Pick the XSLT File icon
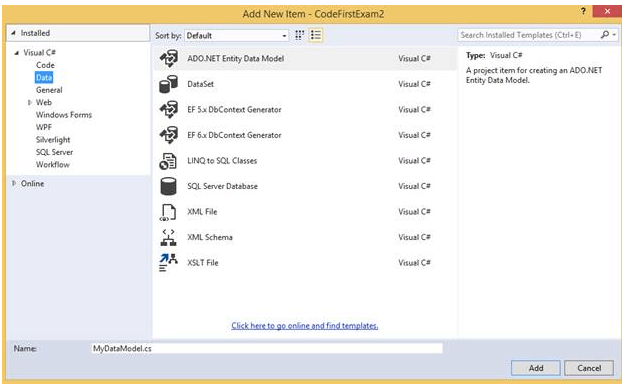Screen dimensions: 622x388 click(x=168, y=263)
